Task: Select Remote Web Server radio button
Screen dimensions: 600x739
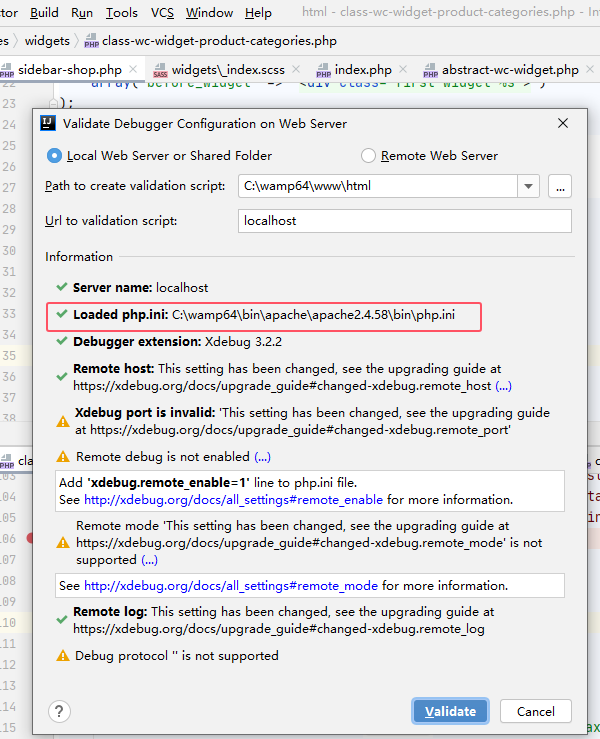Action: (x=368, y=156)
